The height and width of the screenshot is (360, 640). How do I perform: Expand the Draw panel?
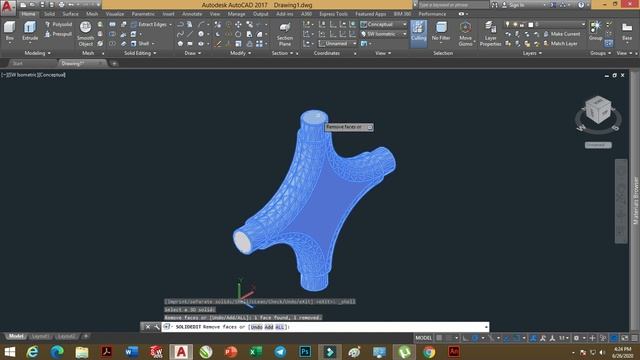193,53
